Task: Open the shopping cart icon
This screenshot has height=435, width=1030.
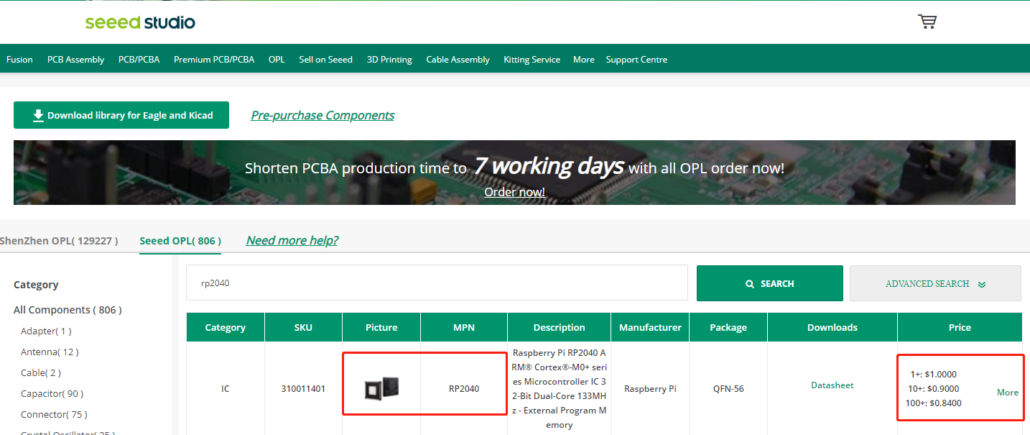Action: click(x=926, y=21)
